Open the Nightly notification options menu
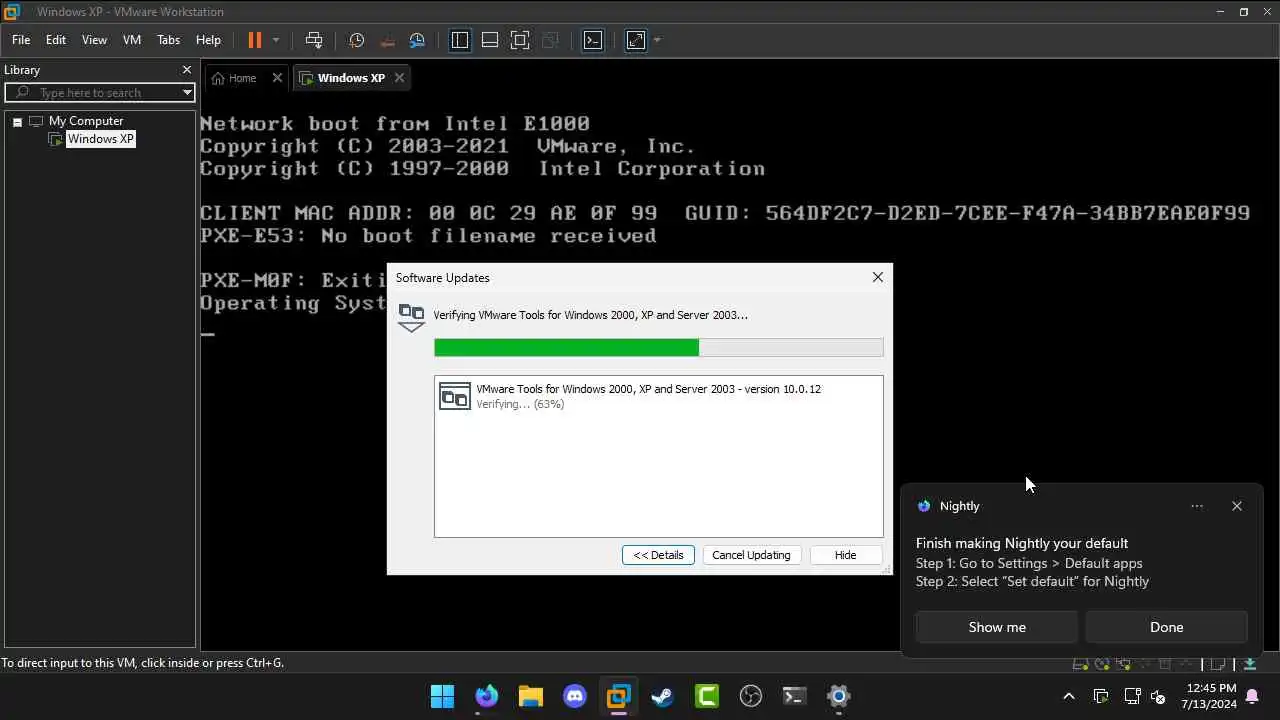Screen dimensions: 1280x720 [x=1197, y=506]
